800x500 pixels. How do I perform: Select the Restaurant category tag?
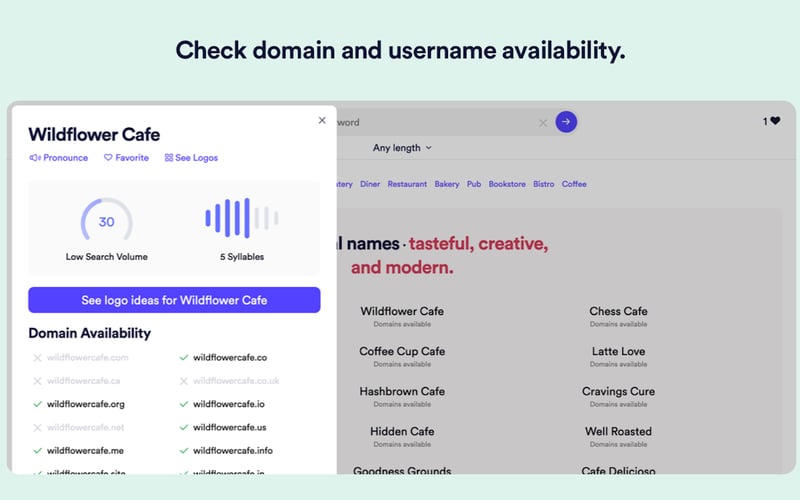(x=407, y=184)
